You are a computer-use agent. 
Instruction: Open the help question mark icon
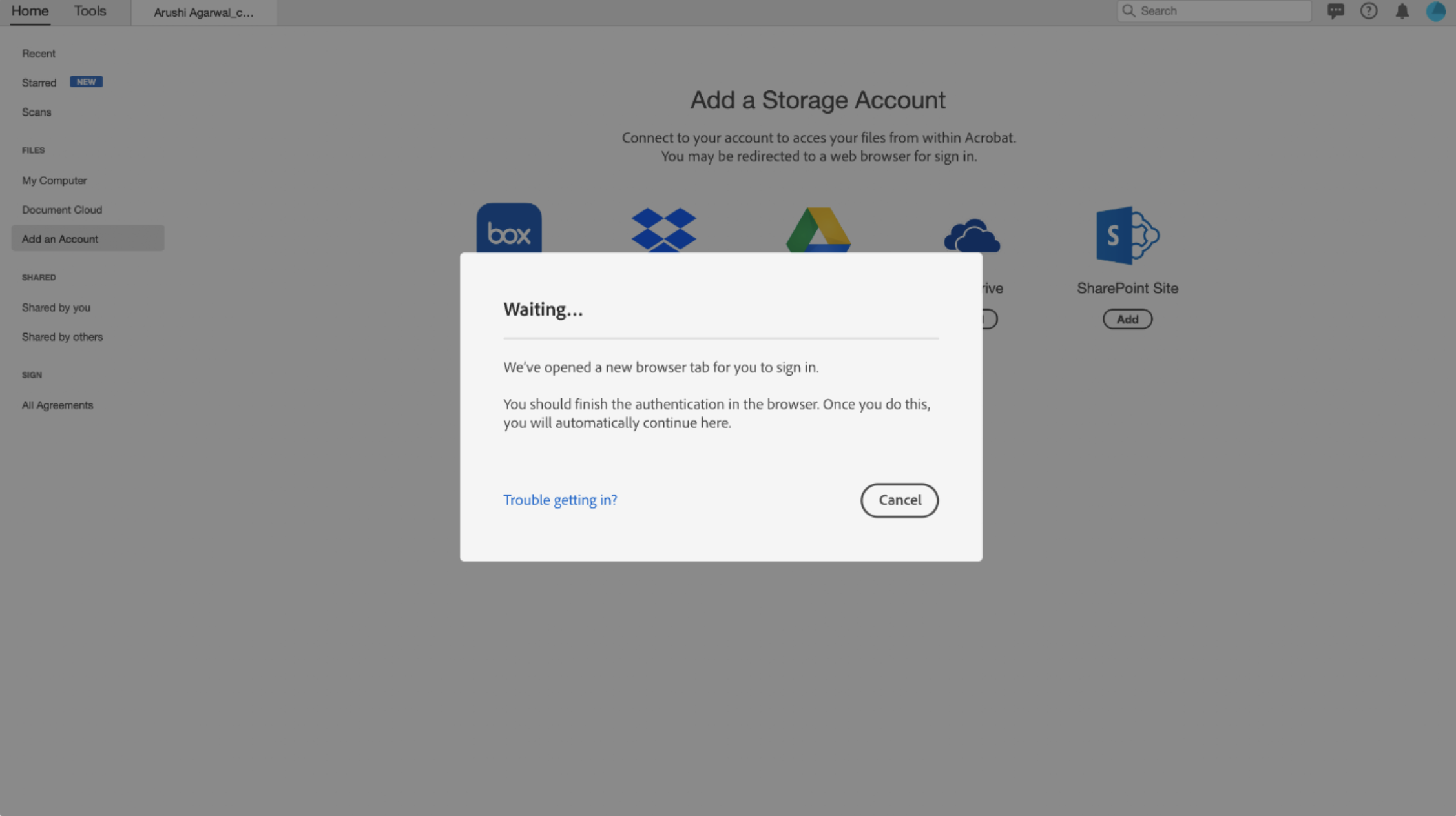(1368, 11)
